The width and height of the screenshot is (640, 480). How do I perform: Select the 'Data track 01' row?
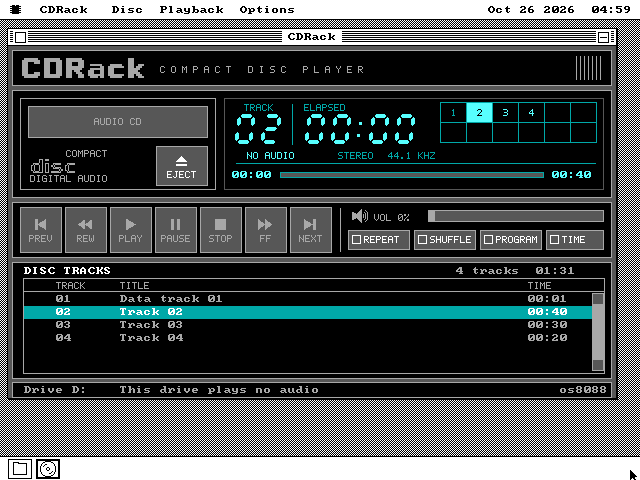(x=308, y=299)
